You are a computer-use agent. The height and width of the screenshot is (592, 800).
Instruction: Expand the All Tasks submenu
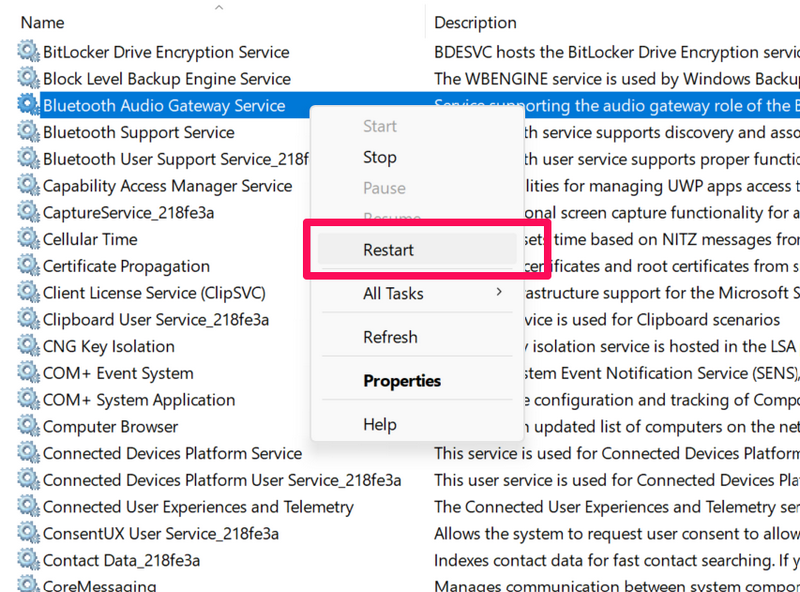tap(393, 294)
